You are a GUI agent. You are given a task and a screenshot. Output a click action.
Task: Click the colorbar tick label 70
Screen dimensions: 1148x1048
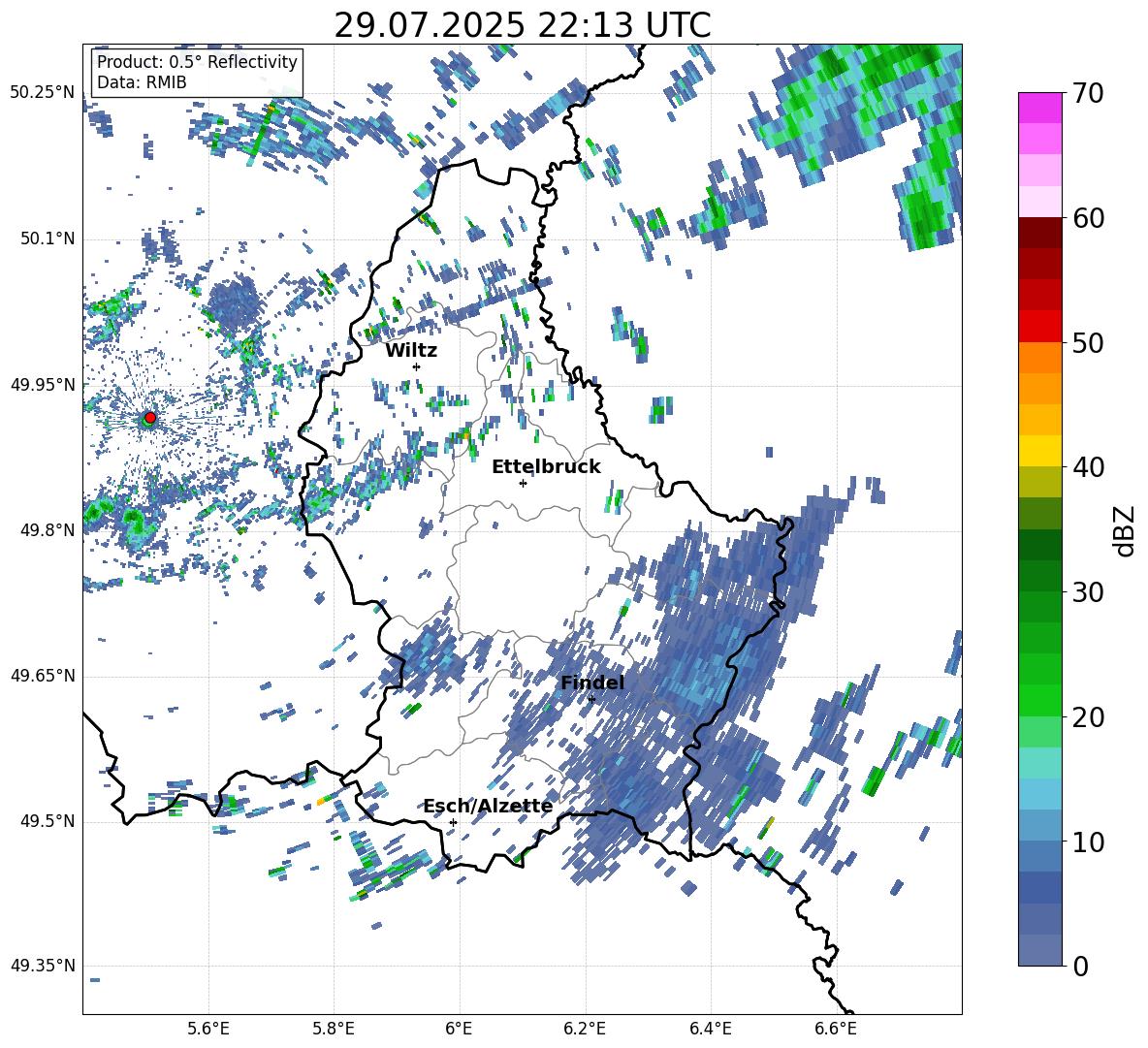(1088, 94)
